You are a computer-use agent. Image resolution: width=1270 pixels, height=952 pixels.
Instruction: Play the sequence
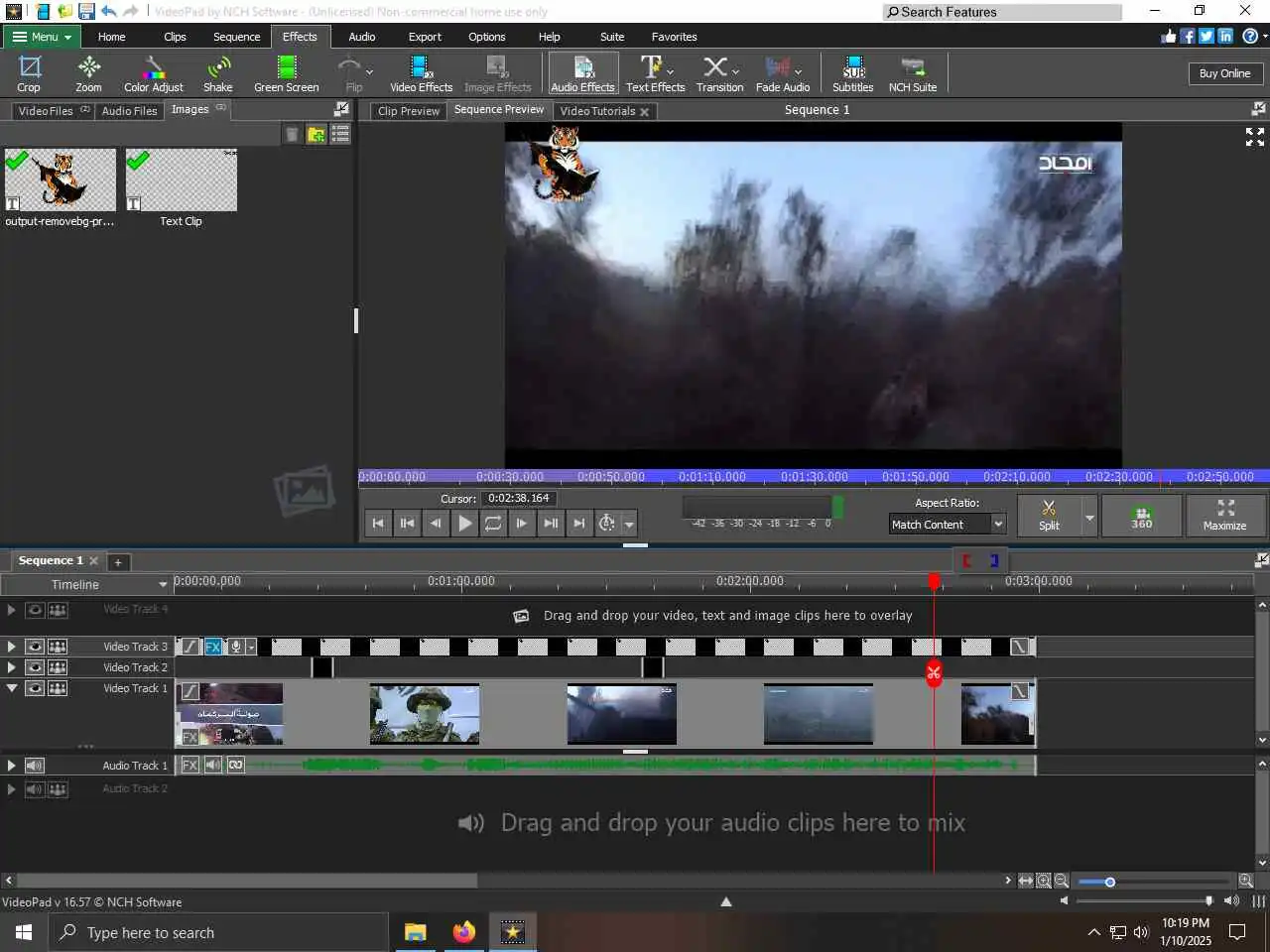464,524
